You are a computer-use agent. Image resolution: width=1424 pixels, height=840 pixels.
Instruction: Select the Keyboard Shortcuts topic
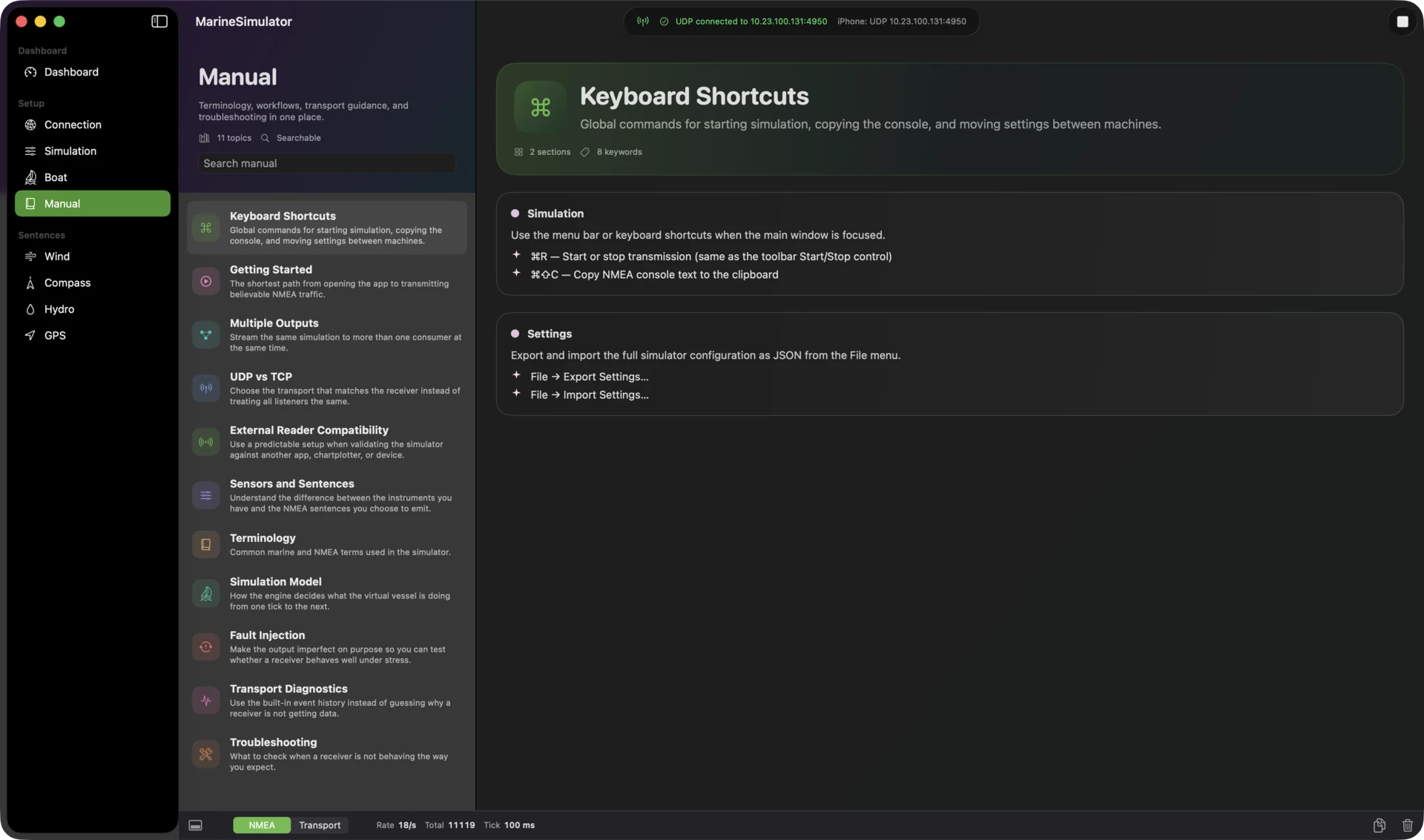[x=327, y=228]
